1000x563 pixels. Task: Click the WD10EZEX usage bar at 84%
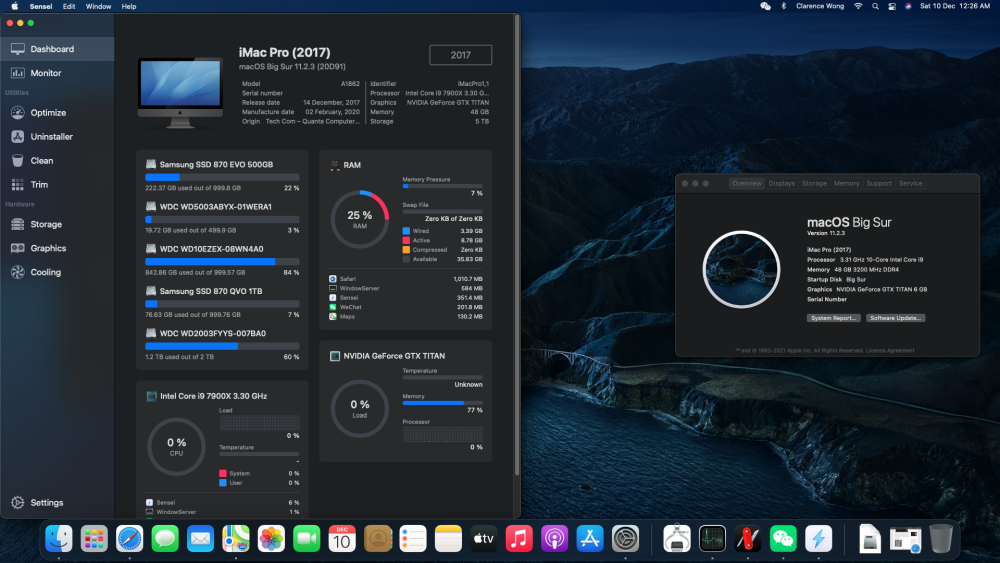point(222,261)
